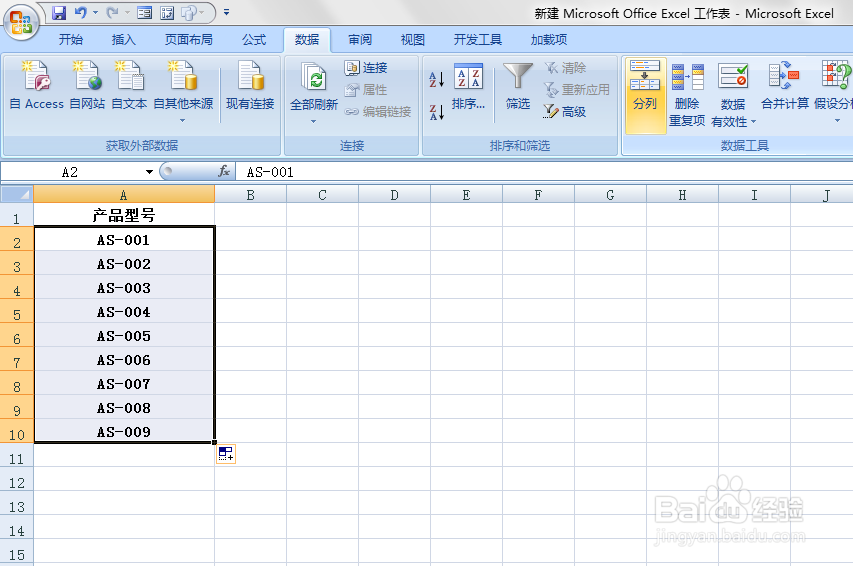The width and height of the screenshot is (853, 566).
Task: Open the 视图 (View) tab
Action: tap(412, 40)
